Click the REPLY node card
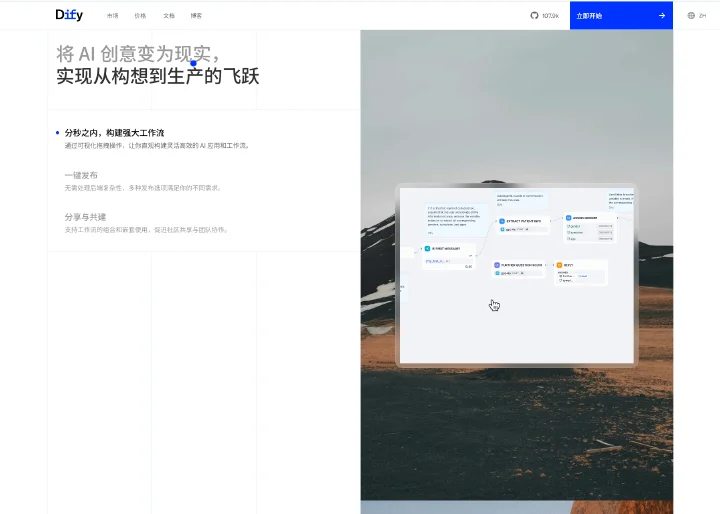The height and width of the screenshot is (514, 720). [581, 272]
